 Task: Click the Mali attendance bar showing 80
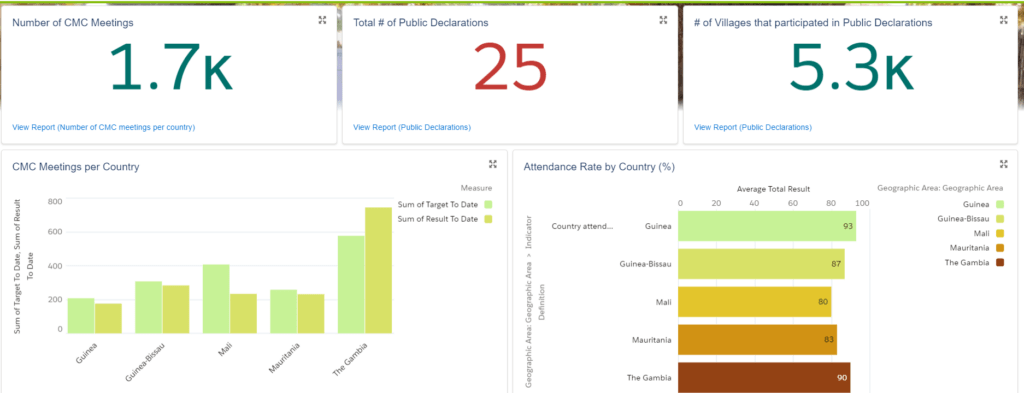[x=755, y=302]
